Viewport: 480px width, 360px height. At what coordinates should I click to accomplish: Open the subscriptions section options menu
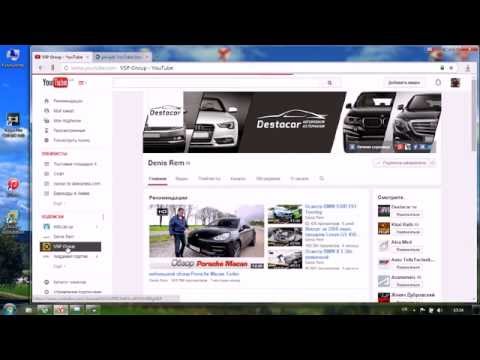(103, 217)
